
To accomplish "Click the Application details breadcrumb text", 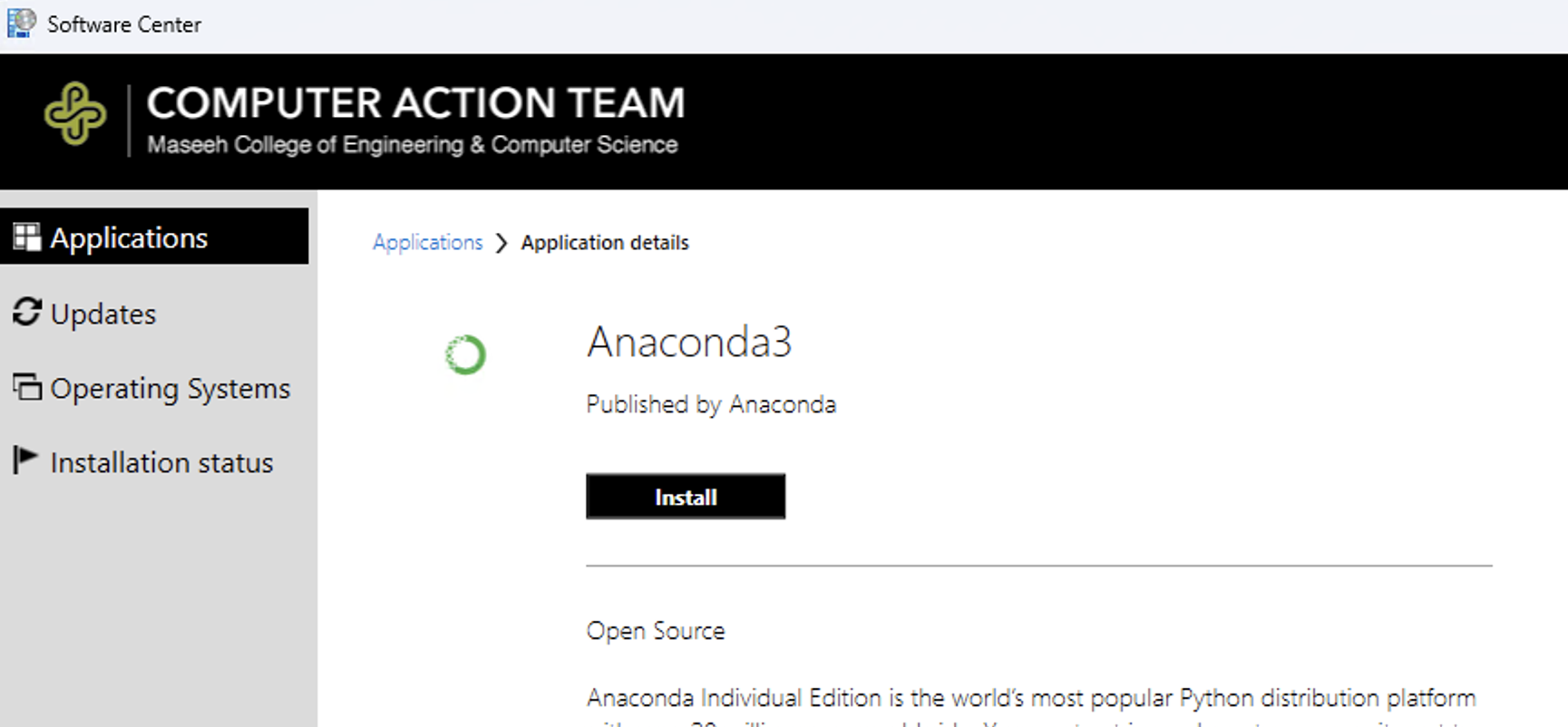I will [605, 243].
